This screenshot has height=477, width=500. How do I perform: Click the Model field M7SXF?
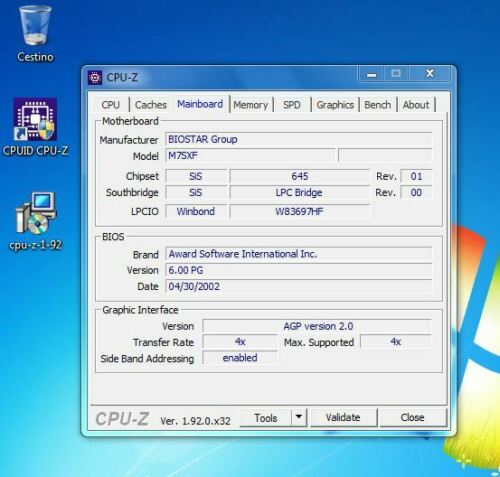click(x=250, y=156)
